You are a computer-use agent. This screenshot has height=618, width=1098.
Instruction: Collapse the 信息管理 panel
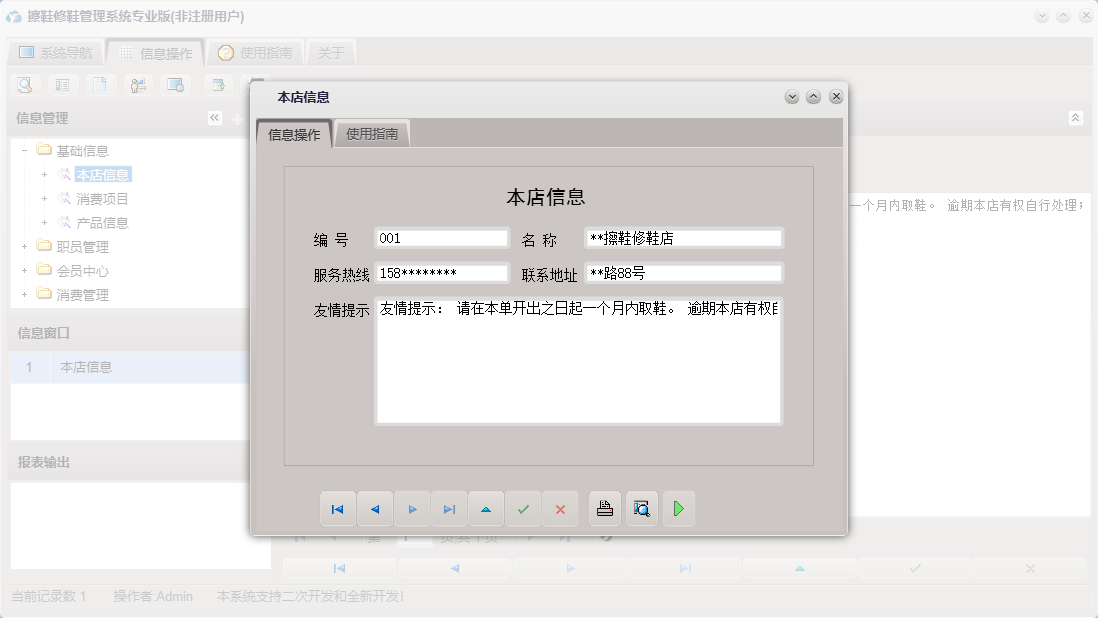click(x=214, y=117)
